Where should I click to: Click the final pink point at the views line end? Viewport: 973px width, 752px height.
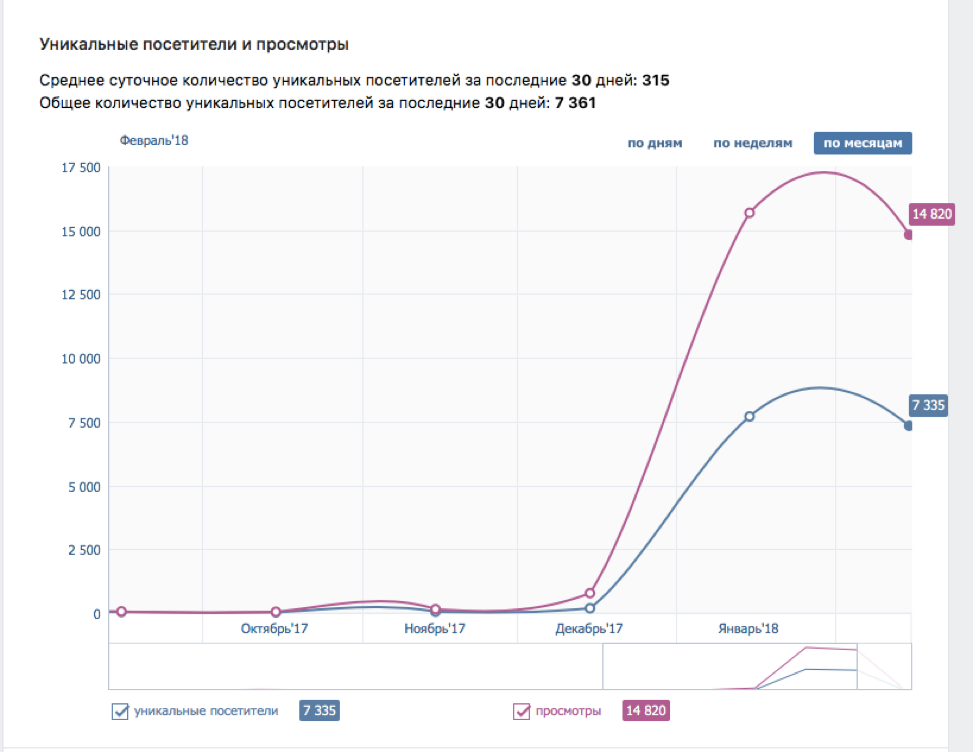tap(908, 235)
